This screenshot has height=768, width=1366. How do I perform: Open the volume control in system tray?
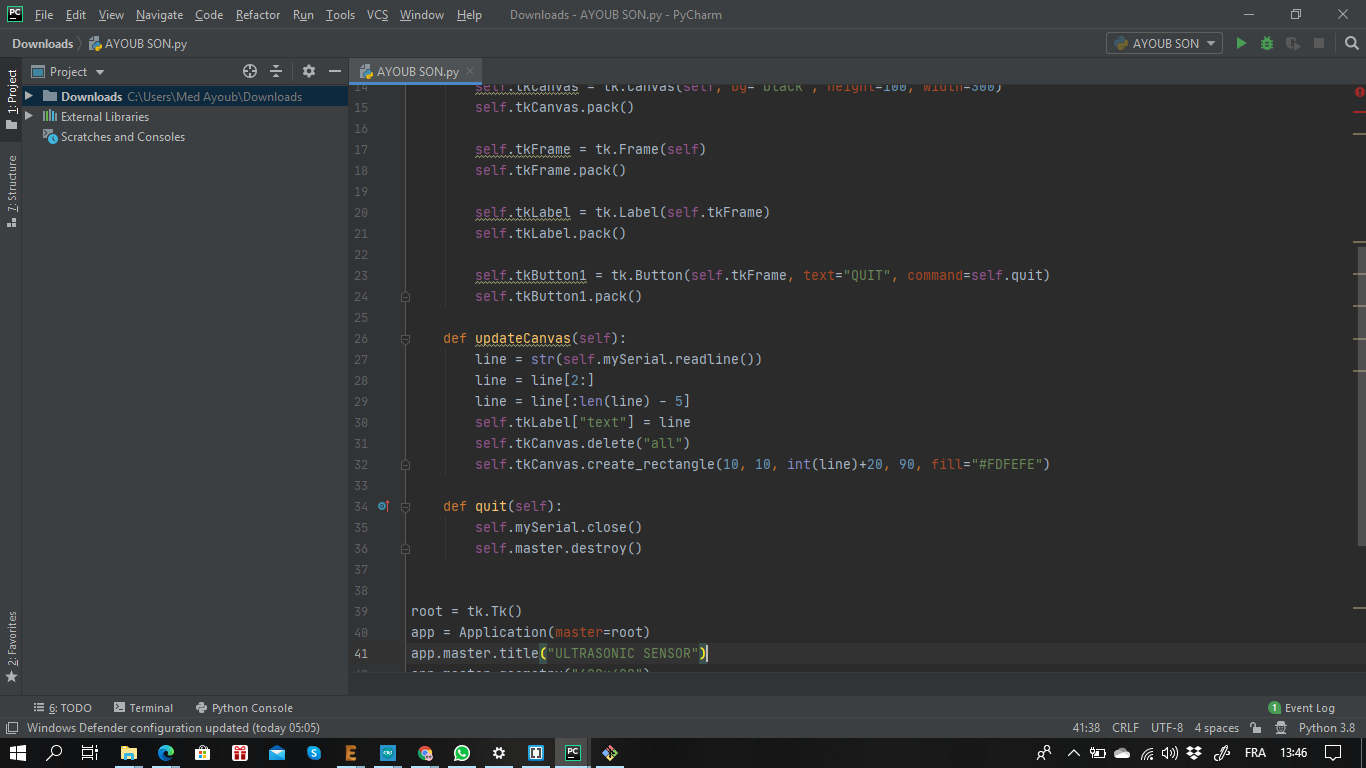click(1169, 753)
